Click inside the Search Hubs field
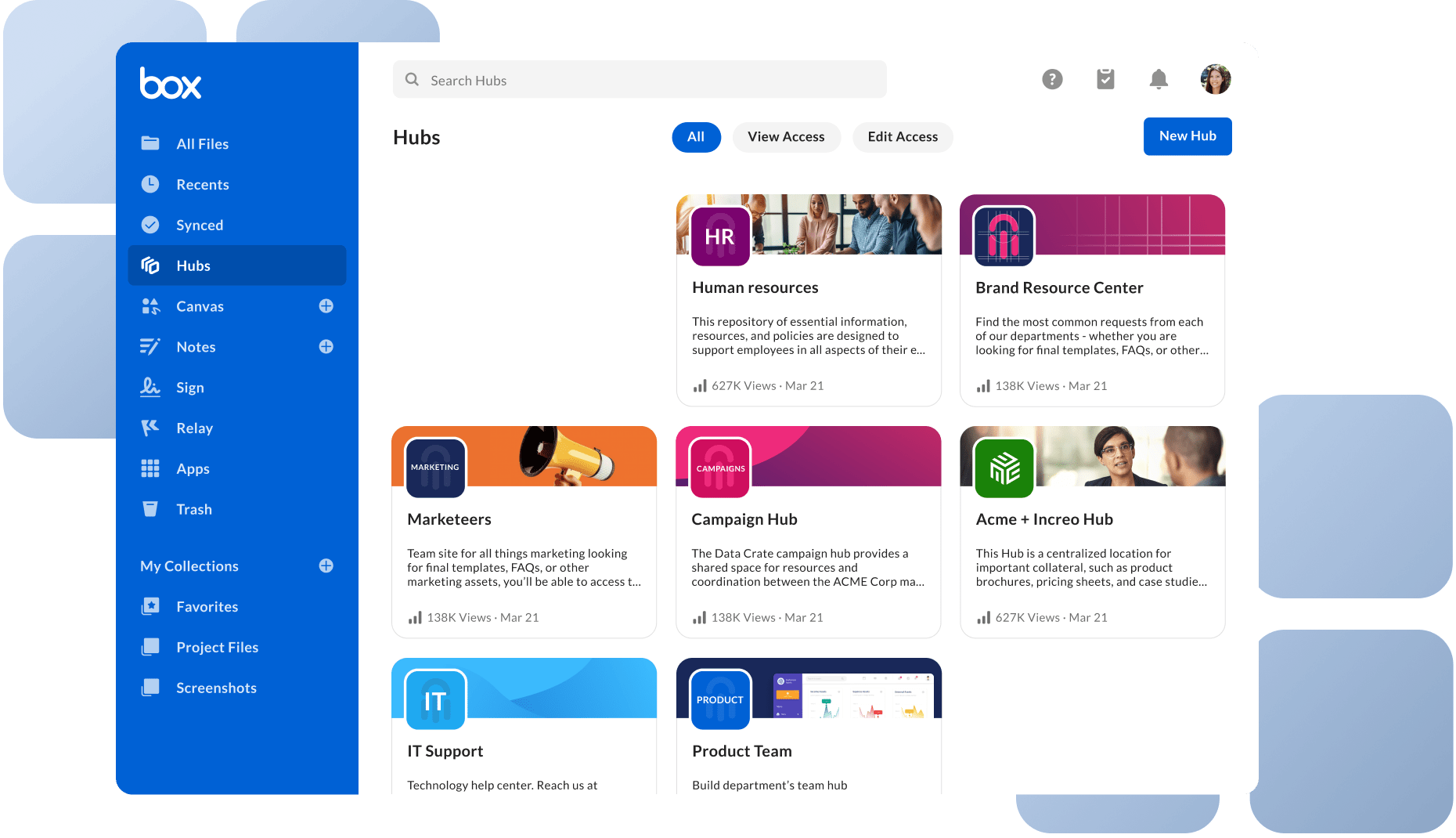 coord(639,79)
